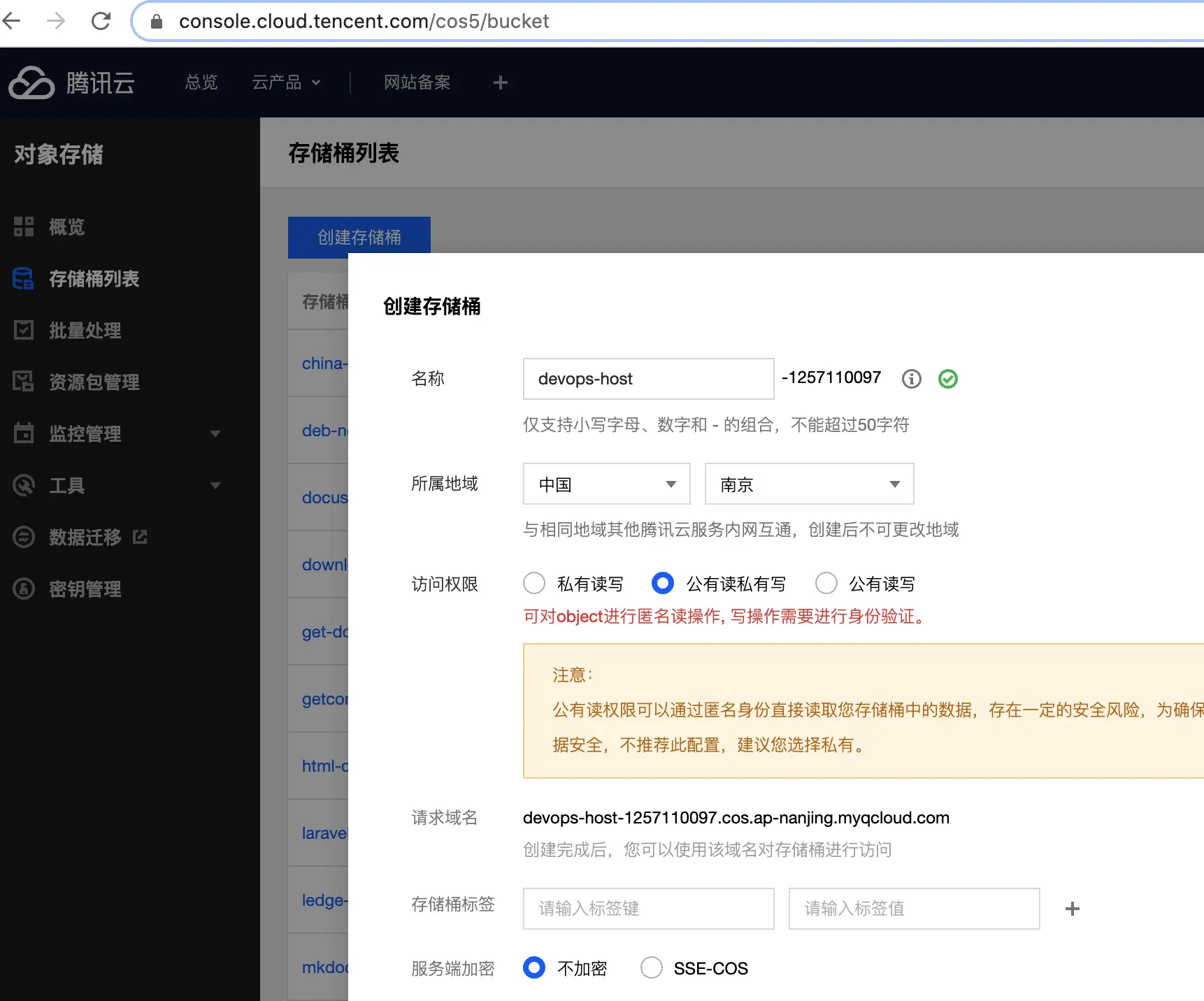Open the 中国 country dropdown
Viewport: 1204px width, 1001px height.
[x=605, y=484]
